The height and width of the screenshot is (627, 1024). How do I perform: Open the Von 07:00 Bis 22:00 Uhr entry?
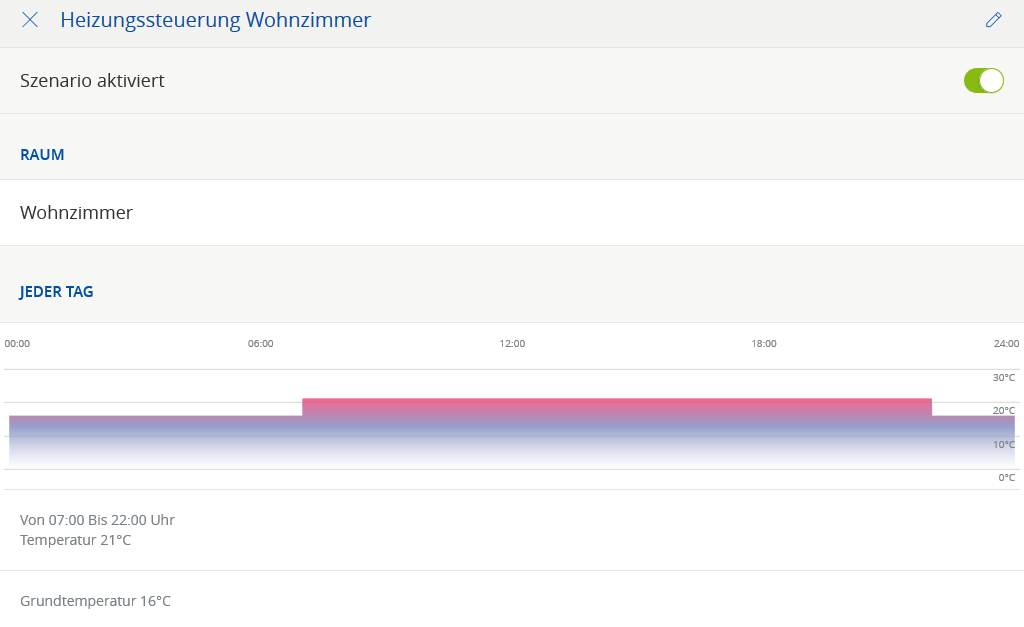(97, 520)
